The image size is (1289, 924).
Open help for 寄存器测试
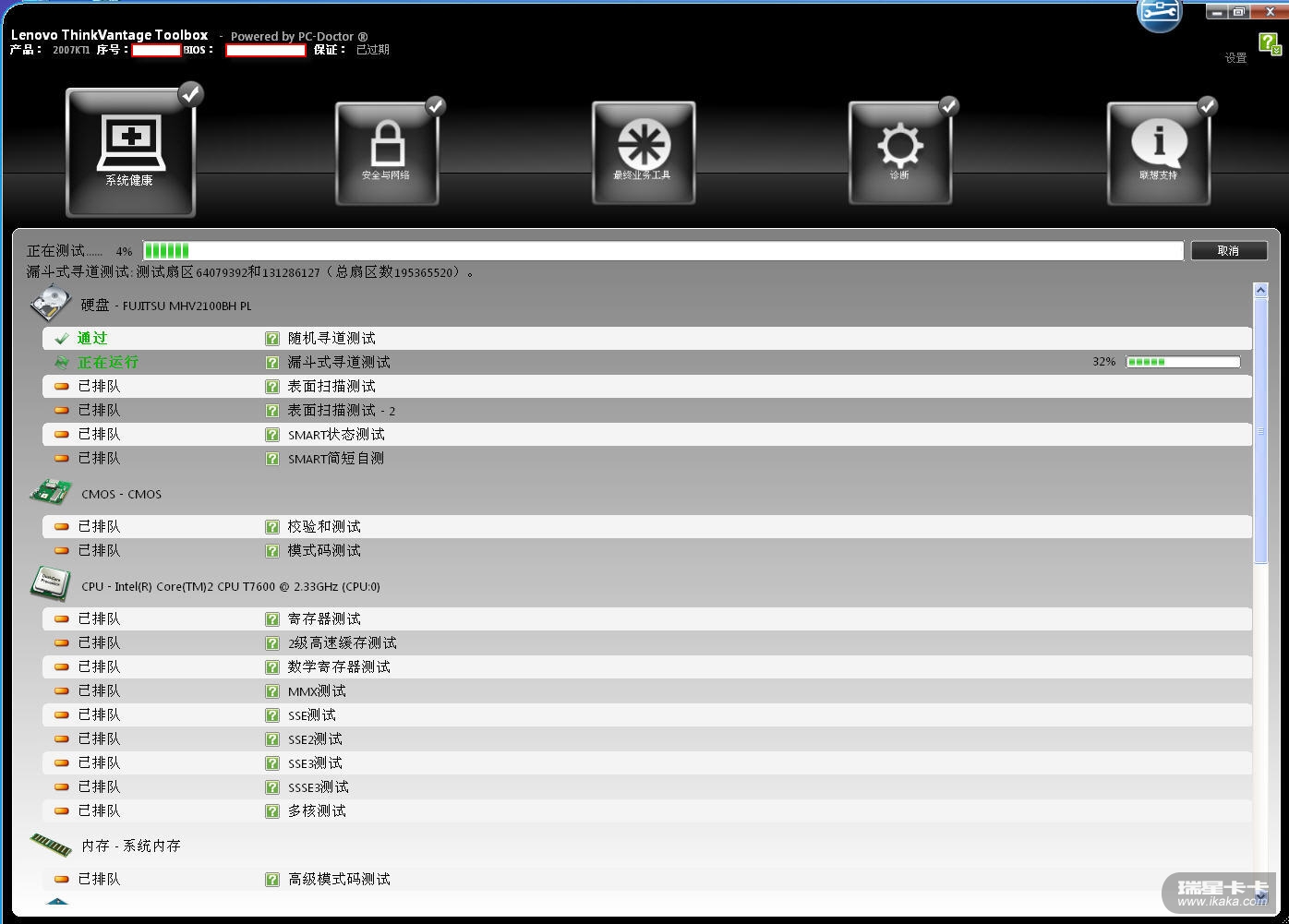(272, 619)
